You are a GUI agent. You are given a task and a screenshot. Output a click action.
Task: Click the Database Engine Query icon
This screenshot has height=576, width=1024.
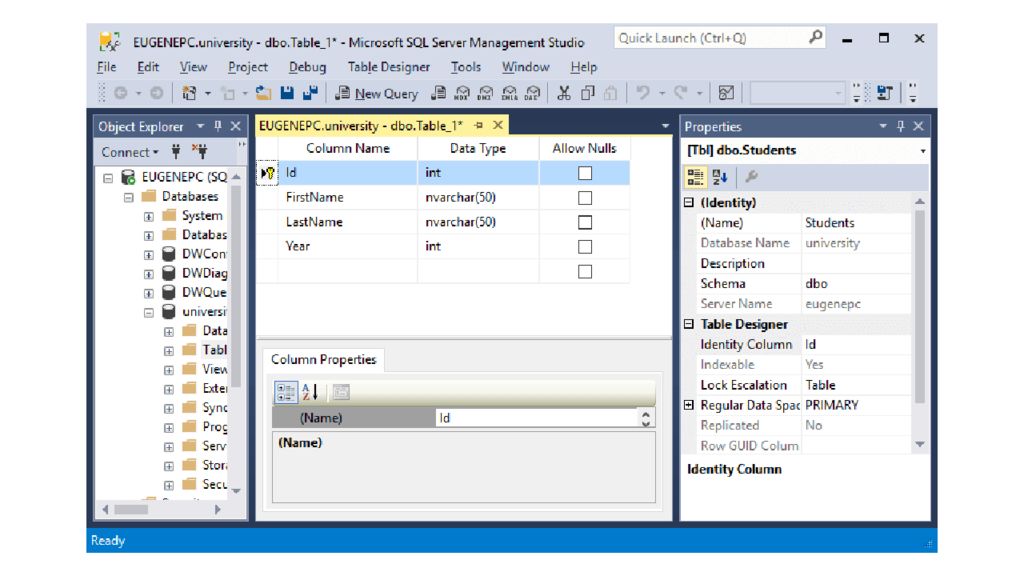tap(438, 93)
